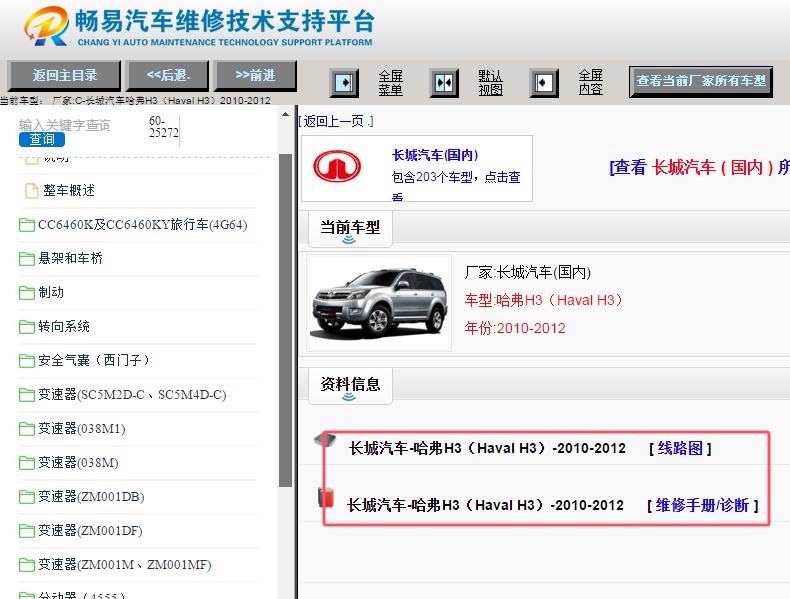Click the Chang Yi platform logo
The height and width of the screenshot is (599, 790).
pyautogui.click(x=46, y=26)
